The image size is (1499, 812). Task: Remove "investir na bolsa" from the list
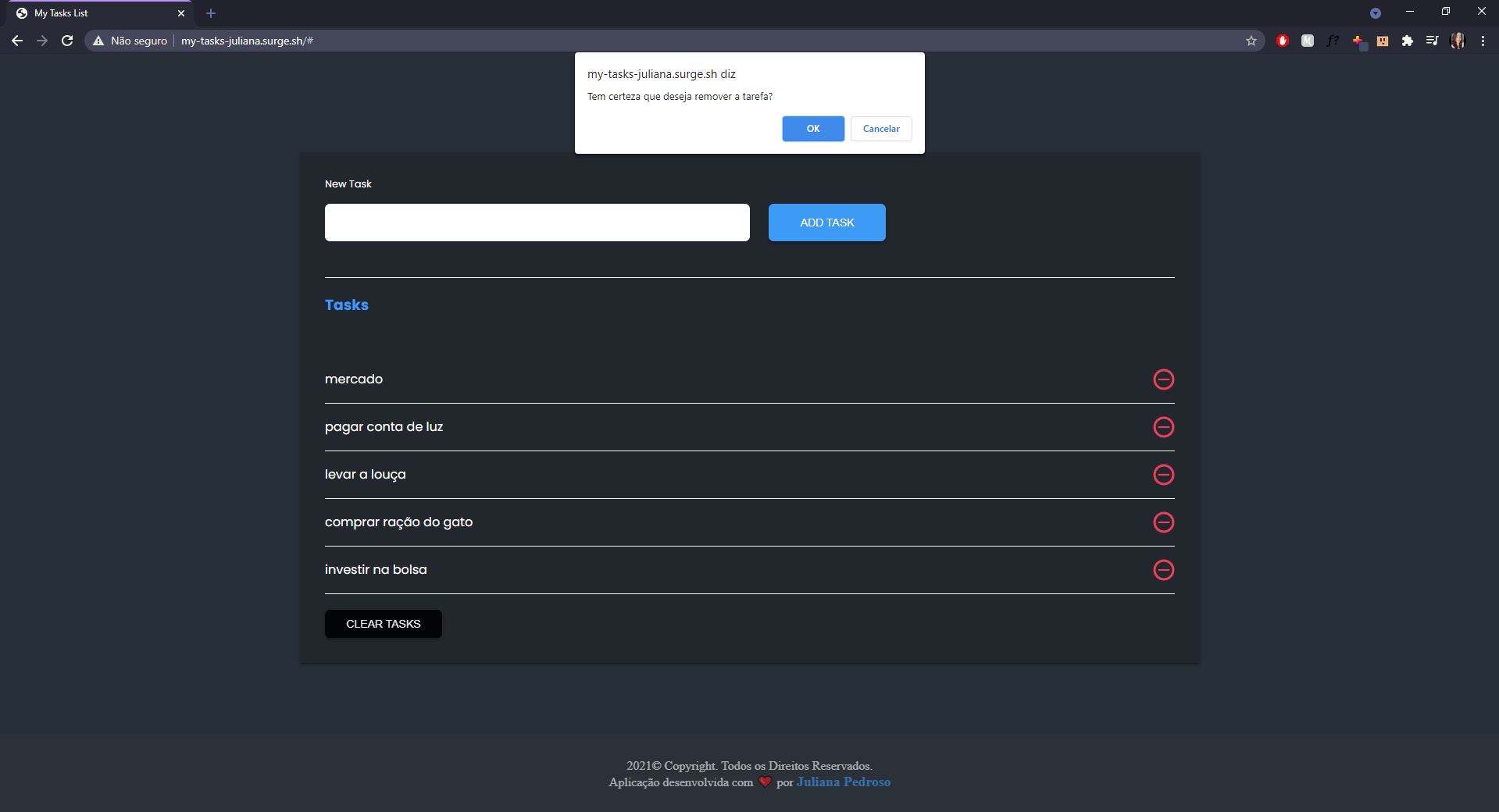coord(1163,570)
